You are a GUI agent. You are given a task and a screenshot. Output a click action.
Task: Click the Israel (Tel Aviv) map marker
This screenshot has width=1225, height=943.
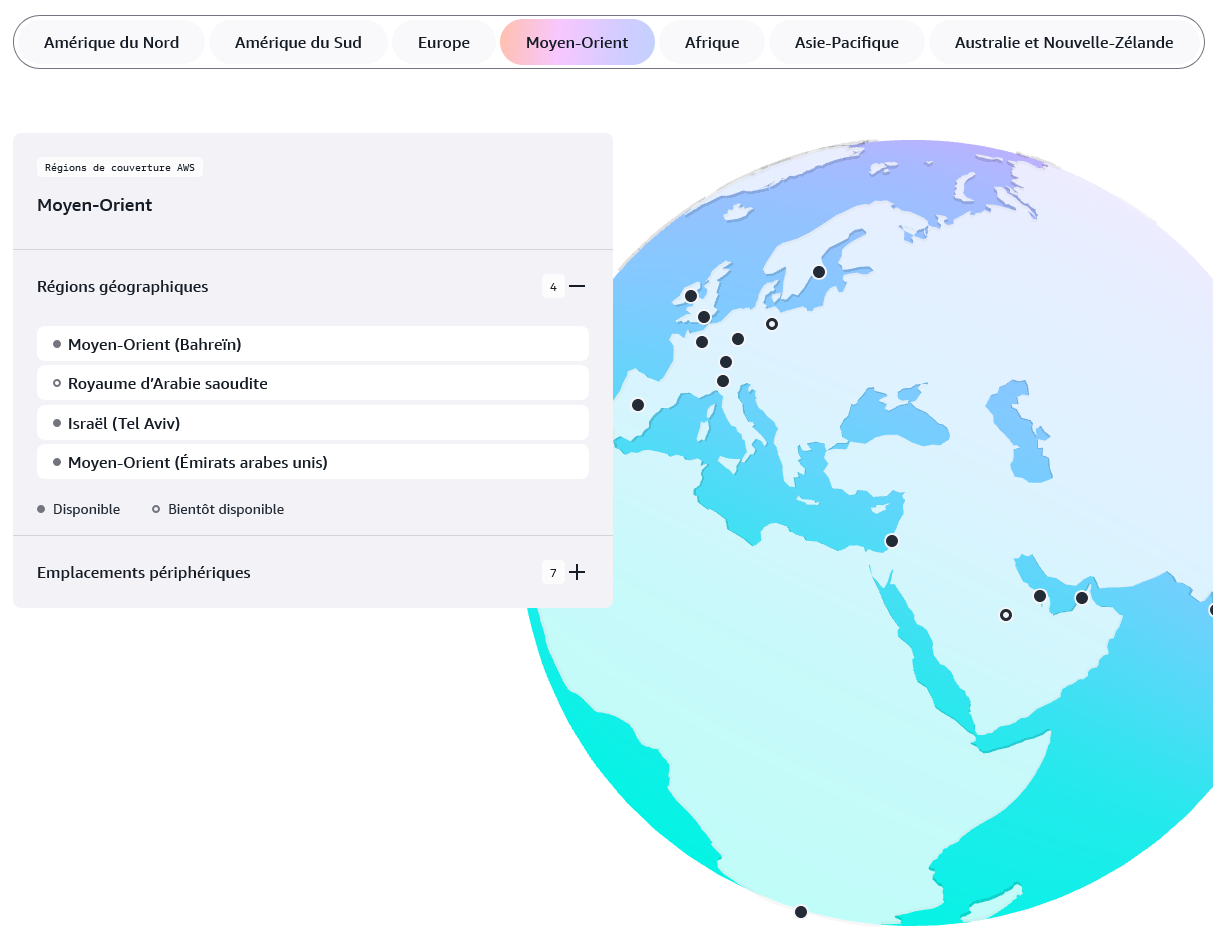[892, 541]
